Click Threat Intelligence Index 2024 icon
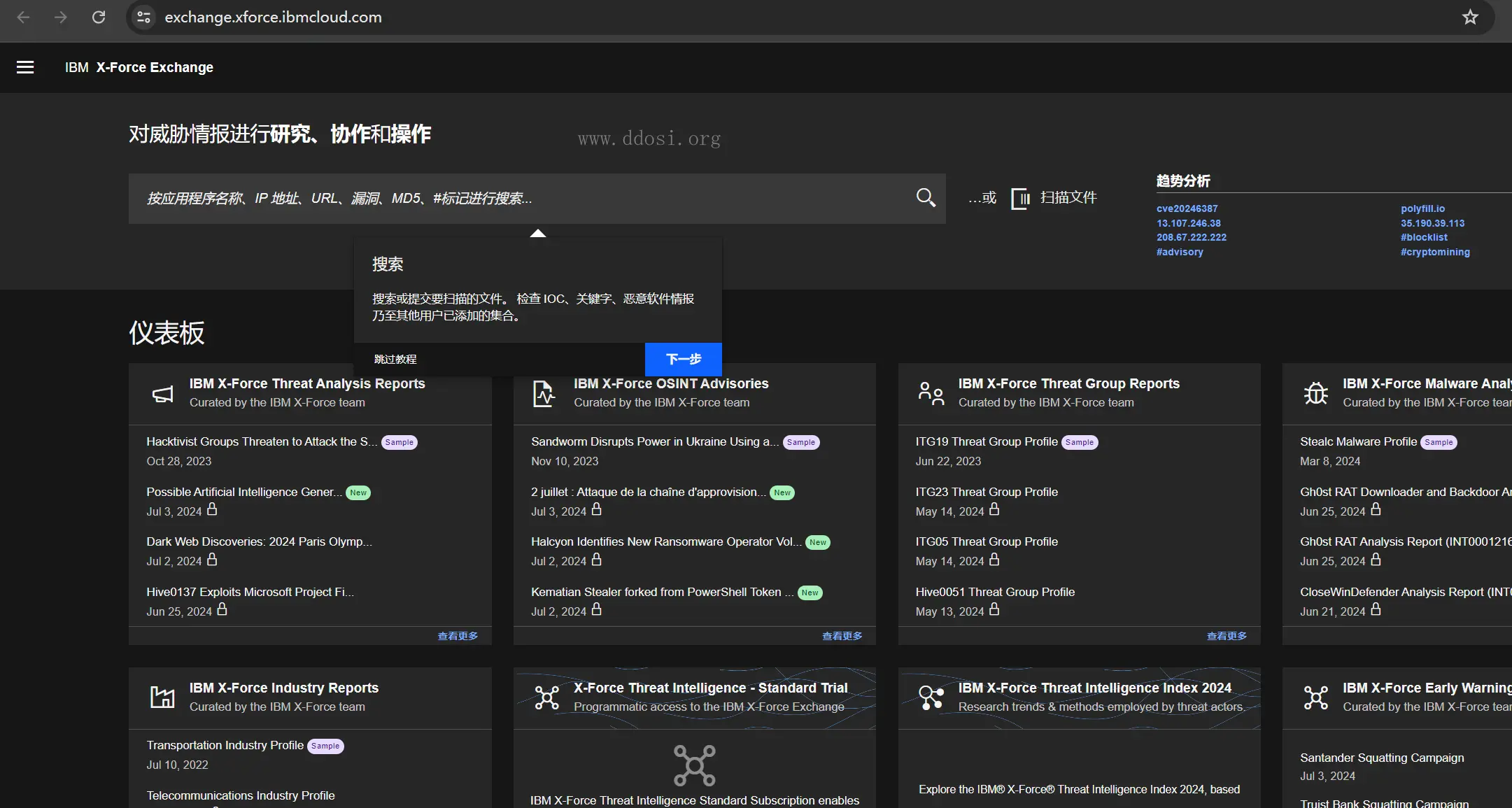 [x=931, y=697]
